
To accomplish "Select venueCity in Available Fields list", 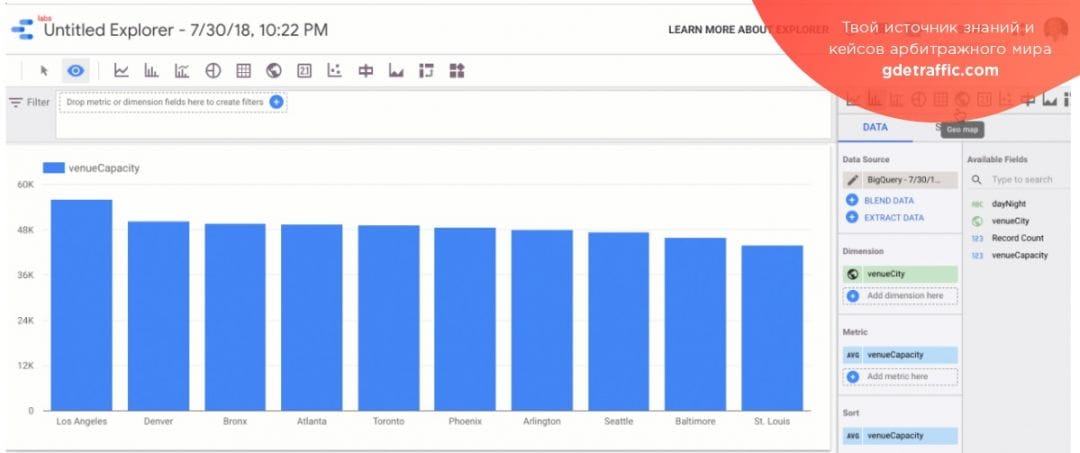I will [1010, 221].
